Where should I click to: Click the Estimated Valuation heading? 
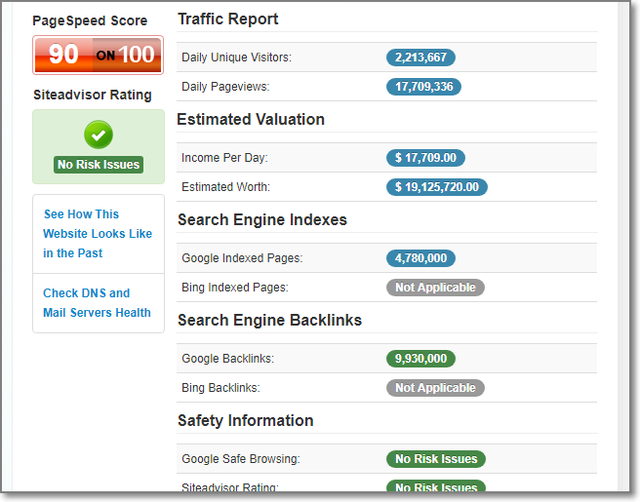[251, 119]
